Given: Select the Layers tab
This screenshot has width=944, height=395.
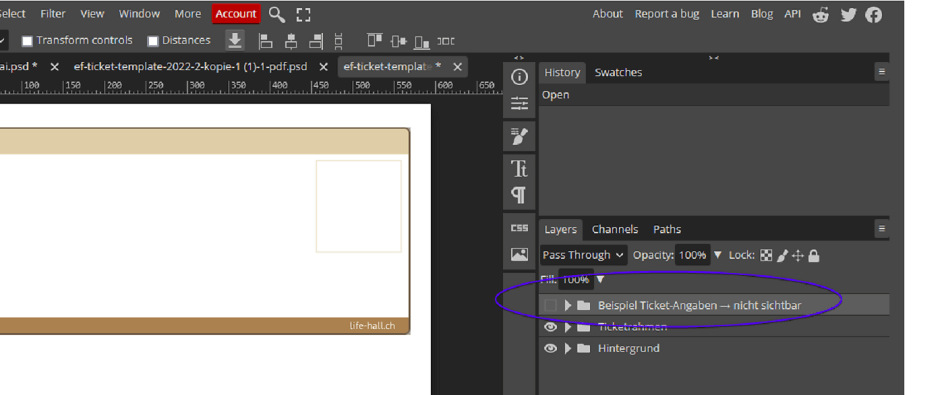Looking at the screenshot, I should 560,229.
